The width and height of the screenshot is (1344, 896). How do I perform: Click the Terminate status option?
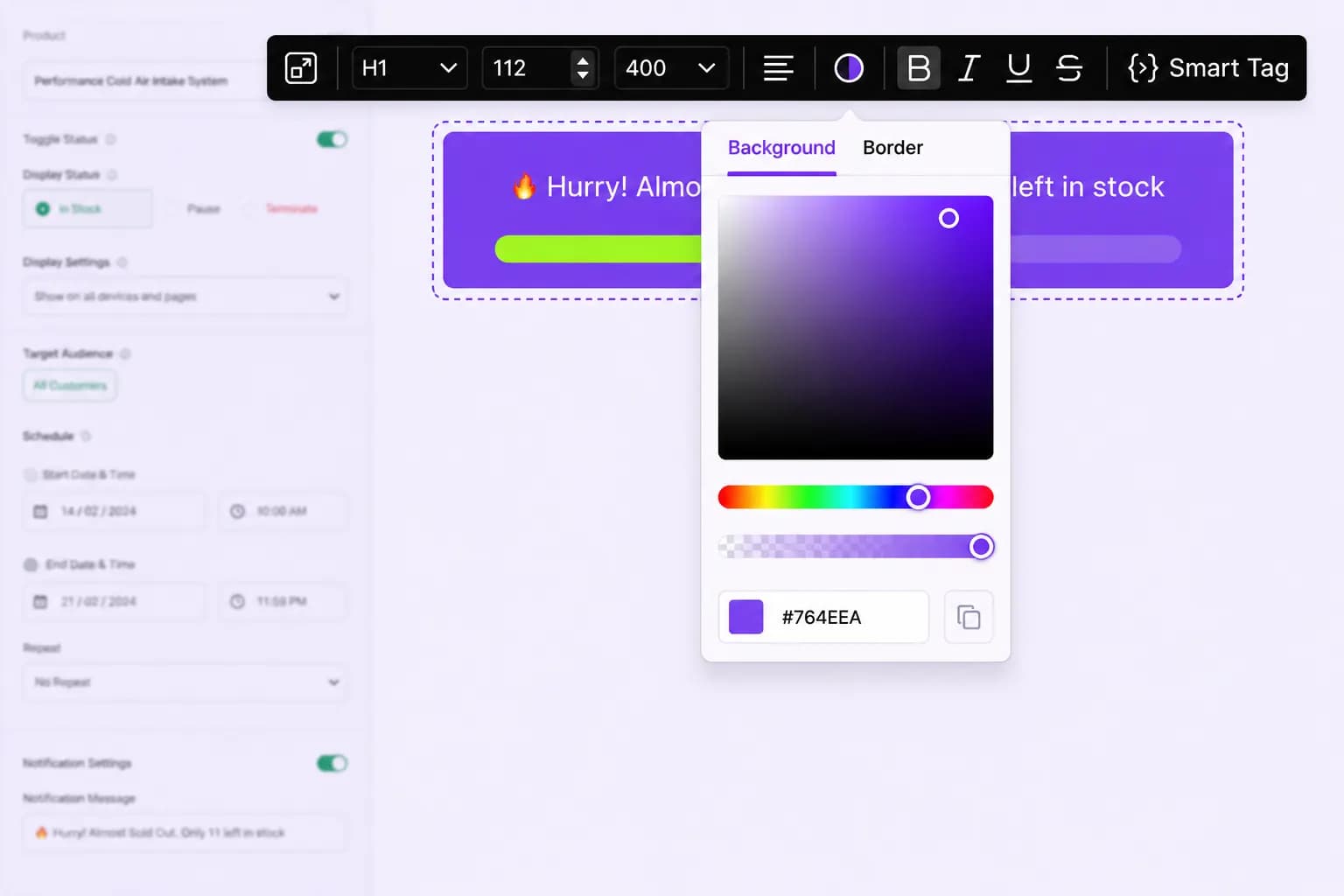(x=291, y=209)
